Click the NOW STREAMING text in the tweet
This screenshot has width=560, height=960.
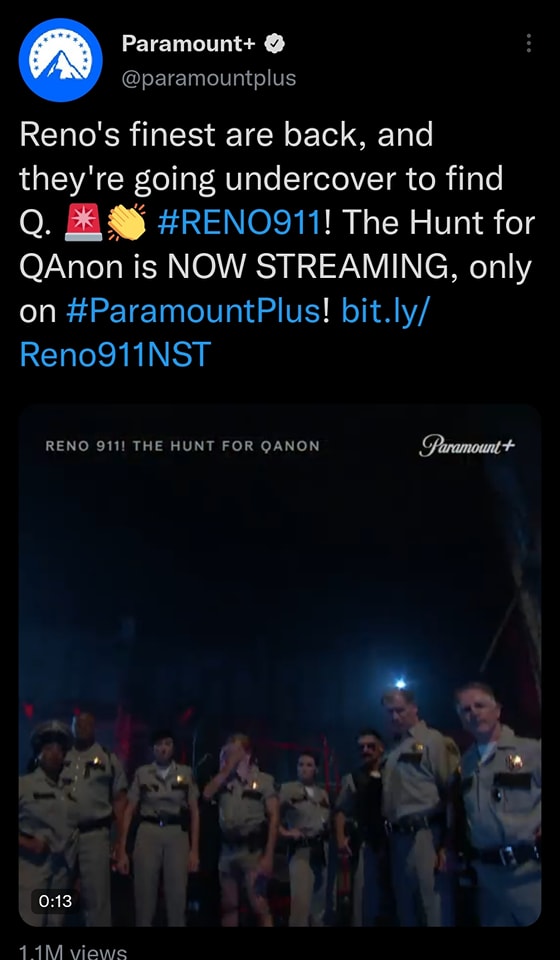tap(307, 267)
